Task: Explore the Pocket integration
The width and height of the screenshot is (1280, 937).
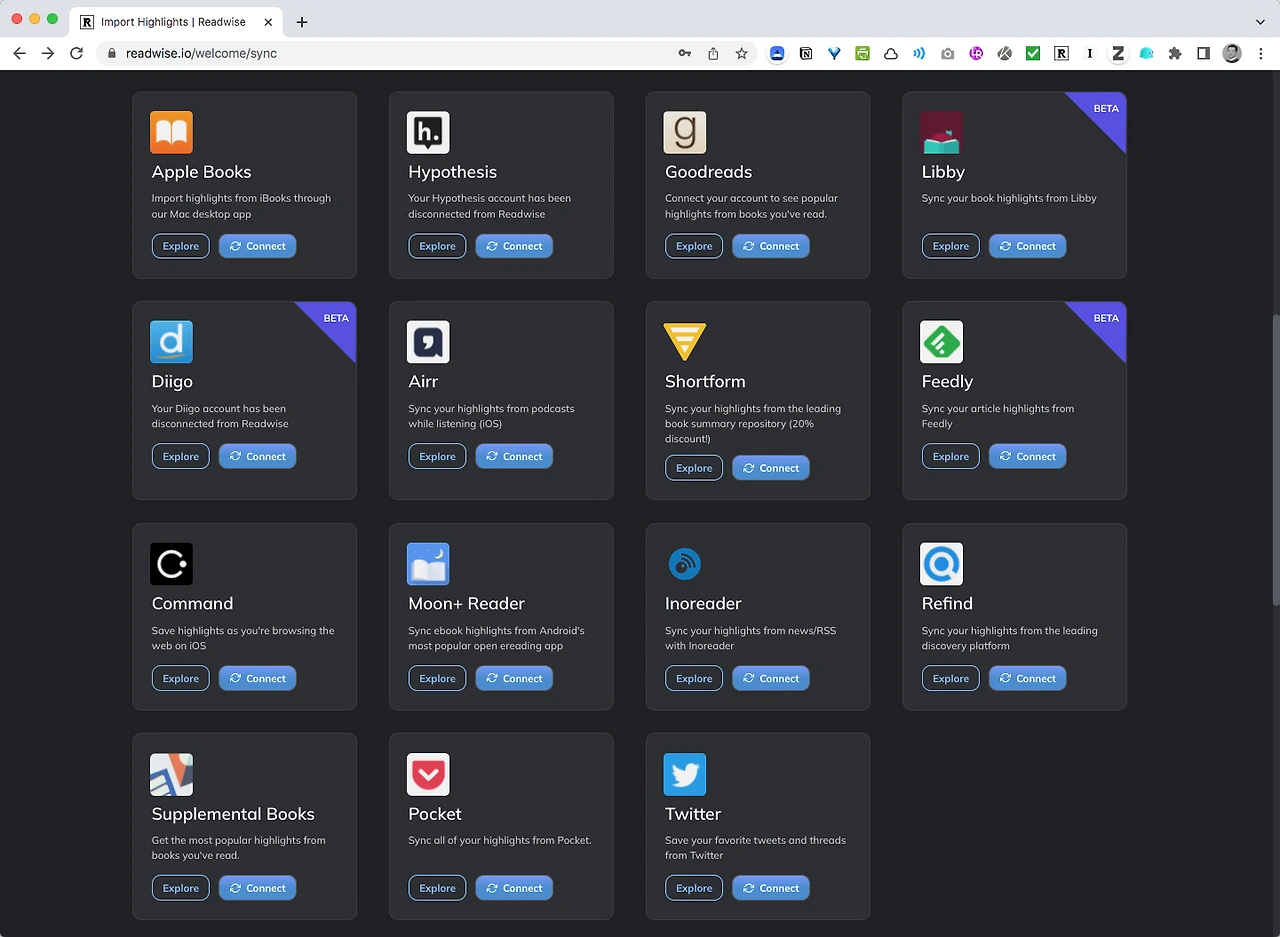Action: click(437, 888)
